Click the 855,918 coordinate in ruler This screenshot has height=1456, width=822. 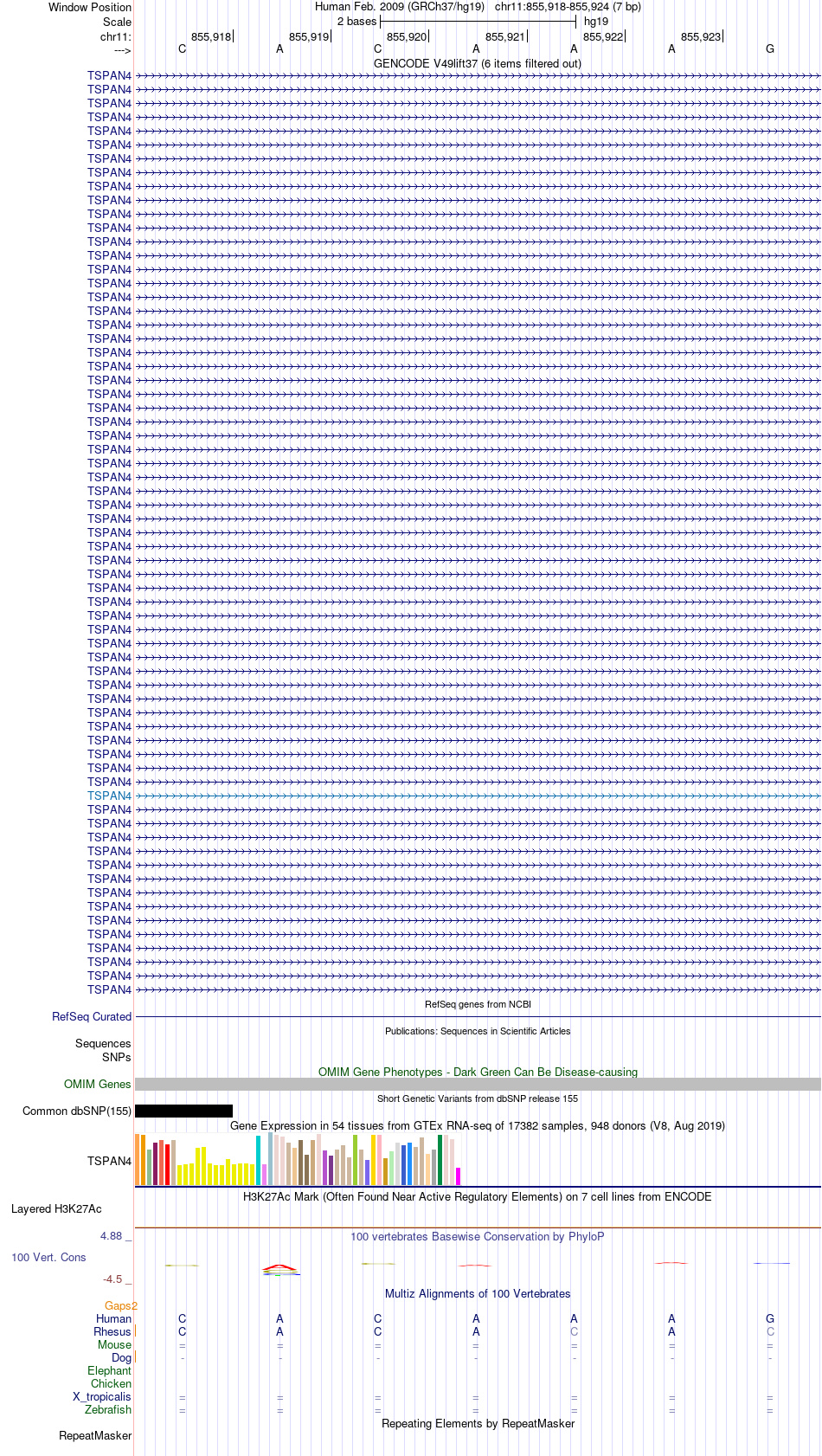pos(211,36)
